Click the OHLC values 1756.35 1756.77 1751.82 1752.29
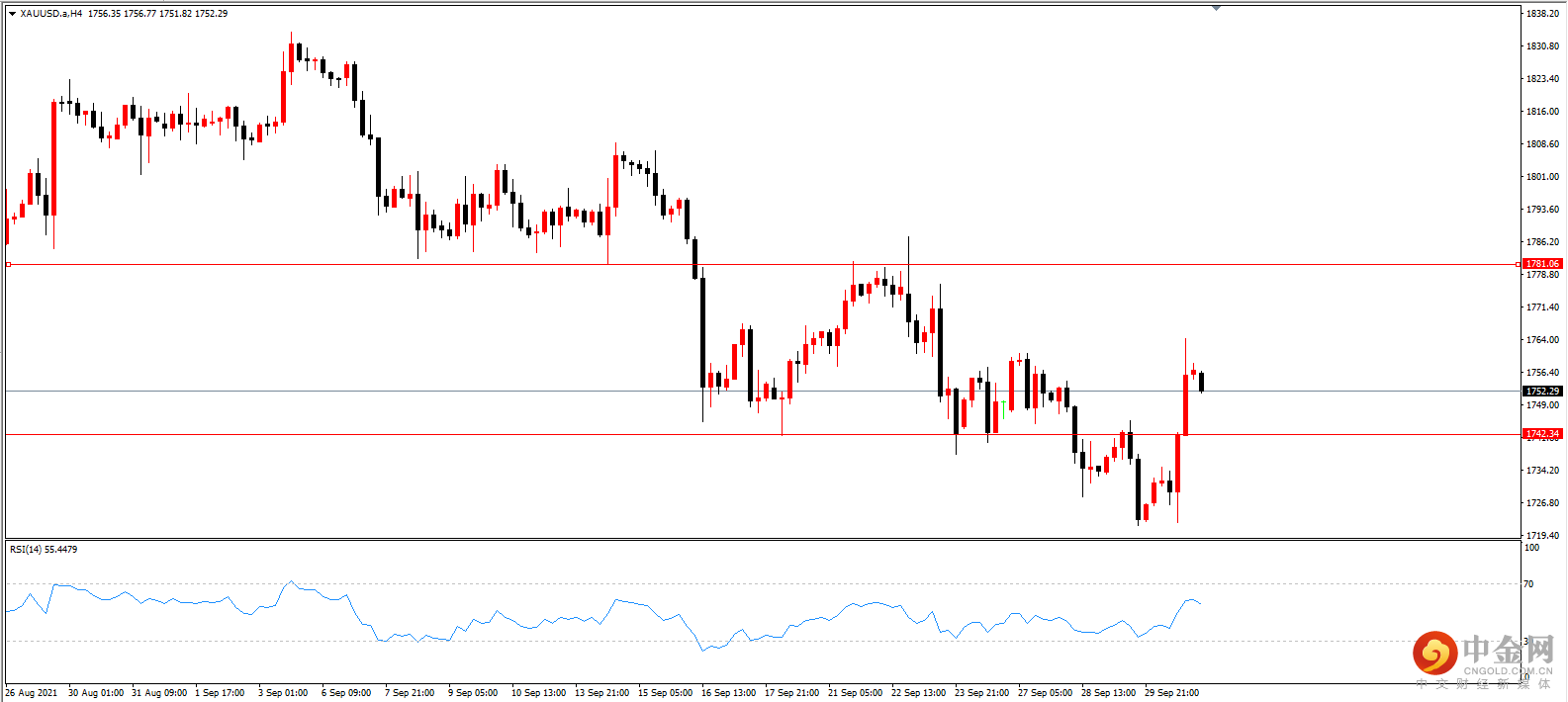 tap(158, 14)
